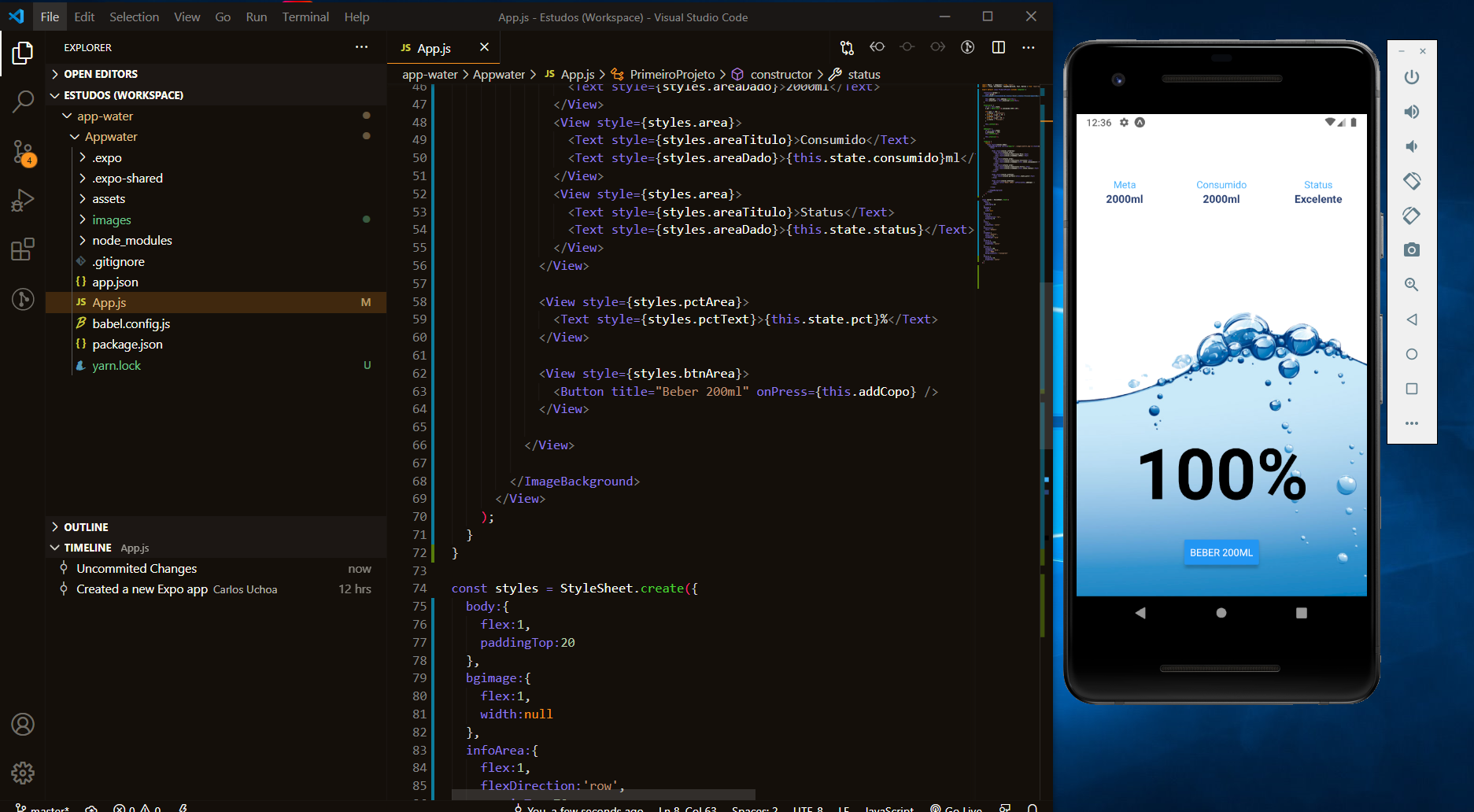
Task: Open .gitignore file in explorer
Action: (x=216, y=262)
